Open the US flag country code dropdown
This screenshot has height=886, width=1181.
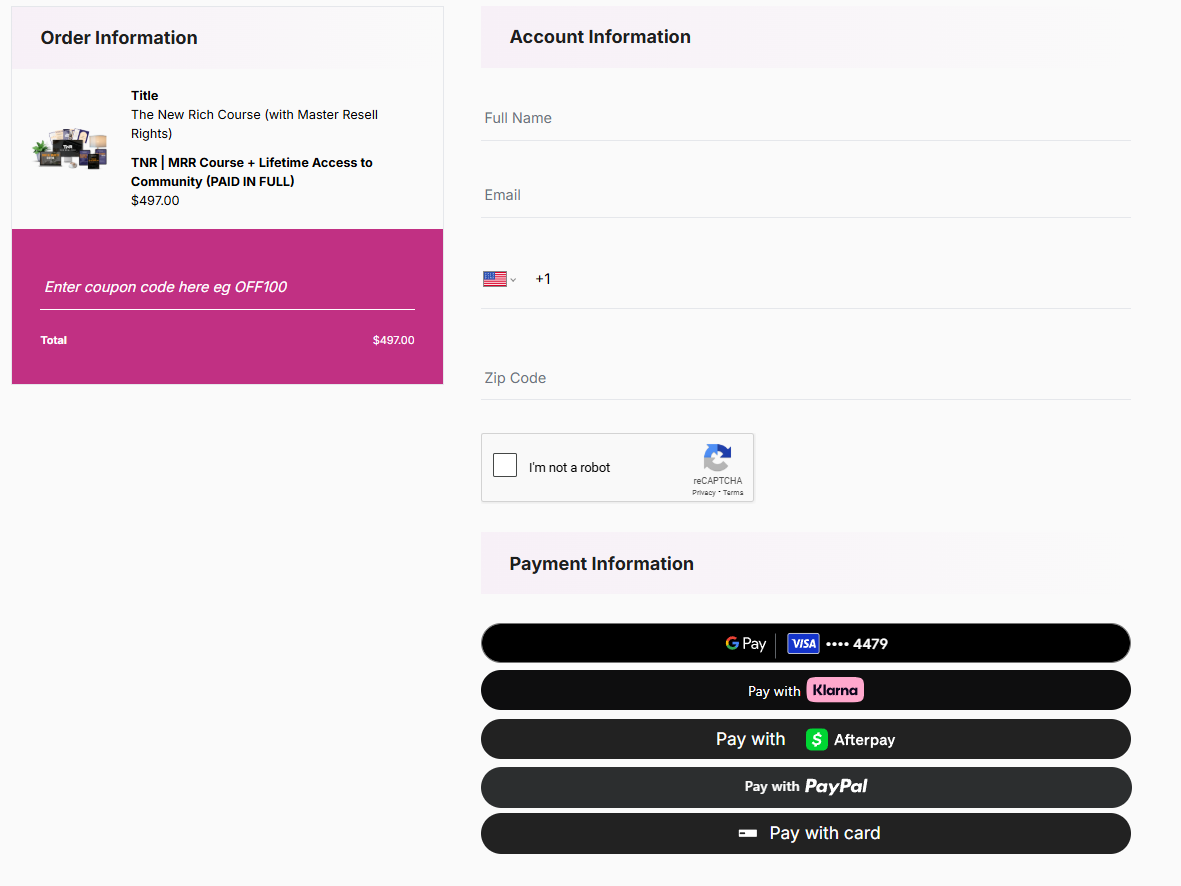coord(499,279)
